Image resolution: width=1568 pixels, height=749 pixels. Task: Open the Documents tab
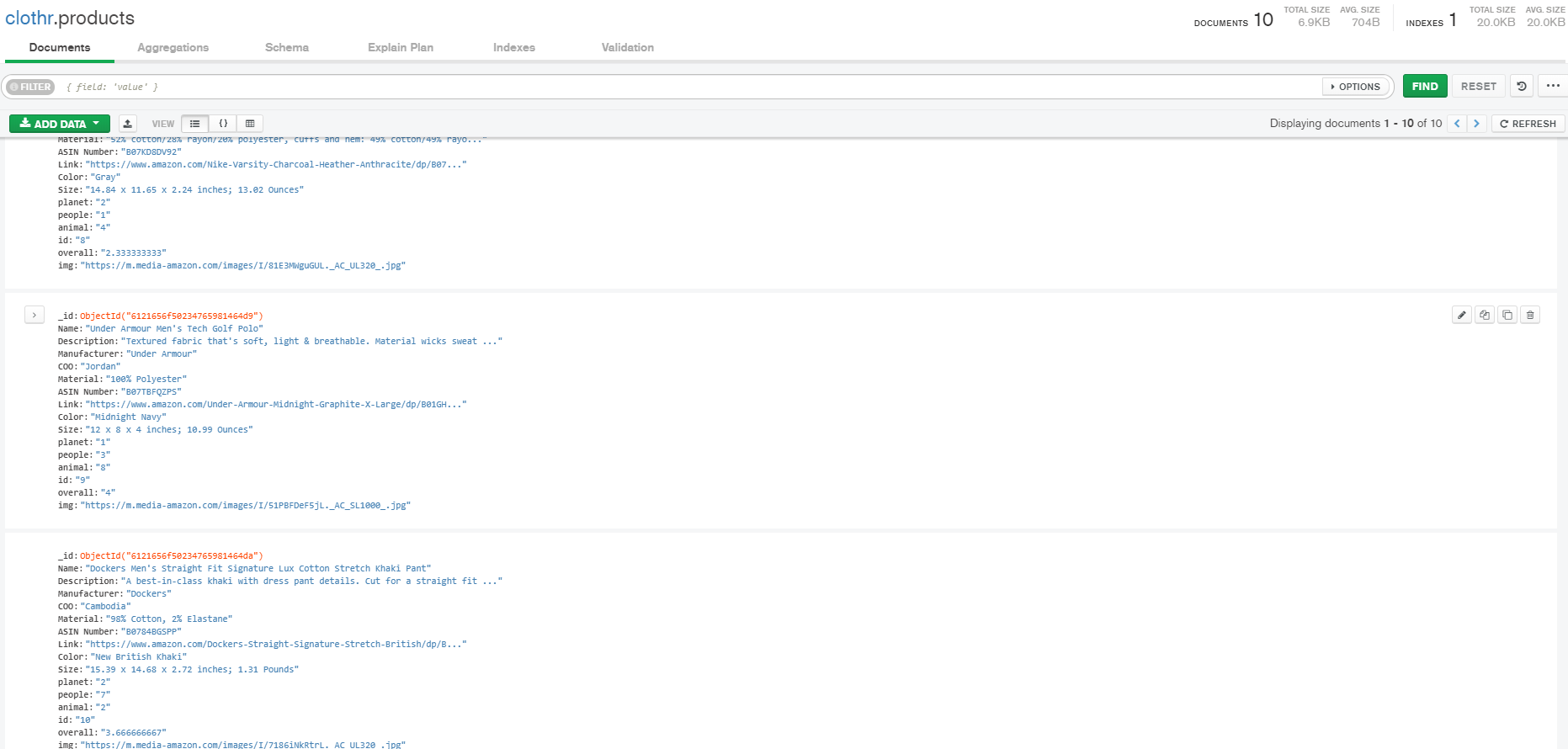60,47
